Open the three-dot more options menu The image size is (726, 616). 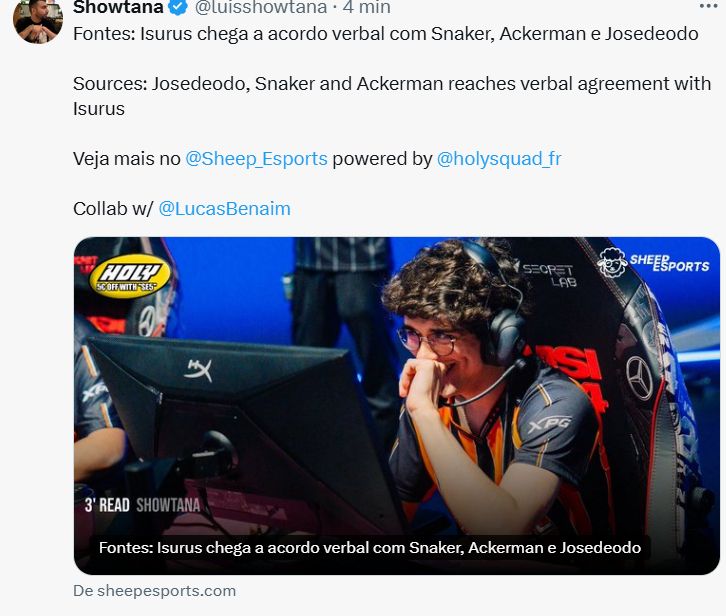click(708, 6)
